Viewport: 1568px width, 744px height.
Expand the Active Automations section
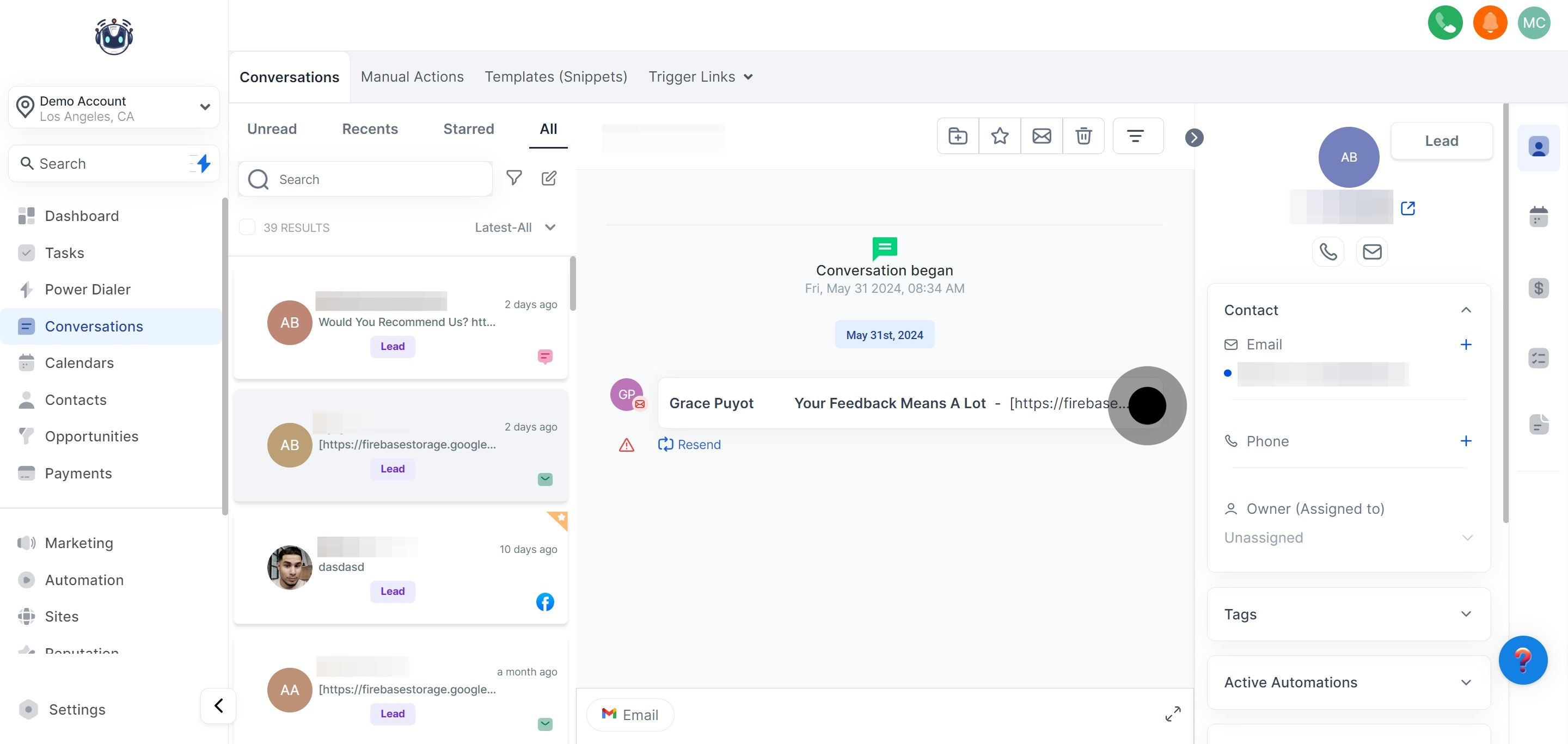tap(1347, 682)
